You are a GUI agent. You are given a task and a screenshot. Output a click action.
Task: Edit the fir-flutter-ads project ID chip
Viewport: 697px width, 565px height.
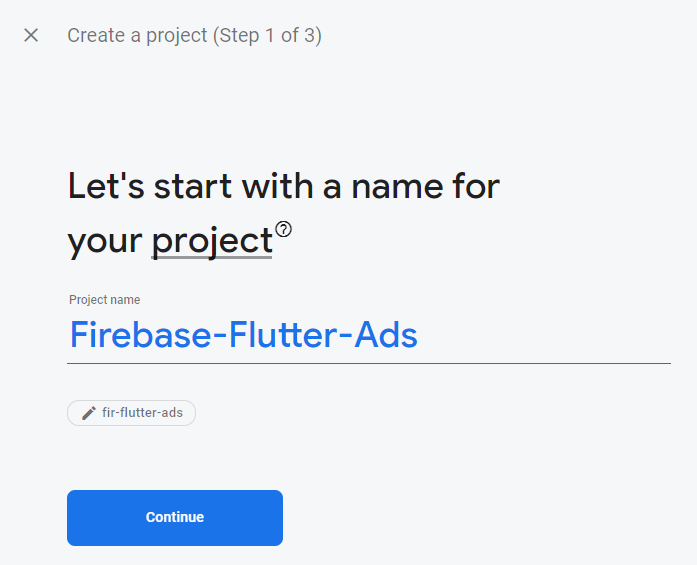pos(131,413)
